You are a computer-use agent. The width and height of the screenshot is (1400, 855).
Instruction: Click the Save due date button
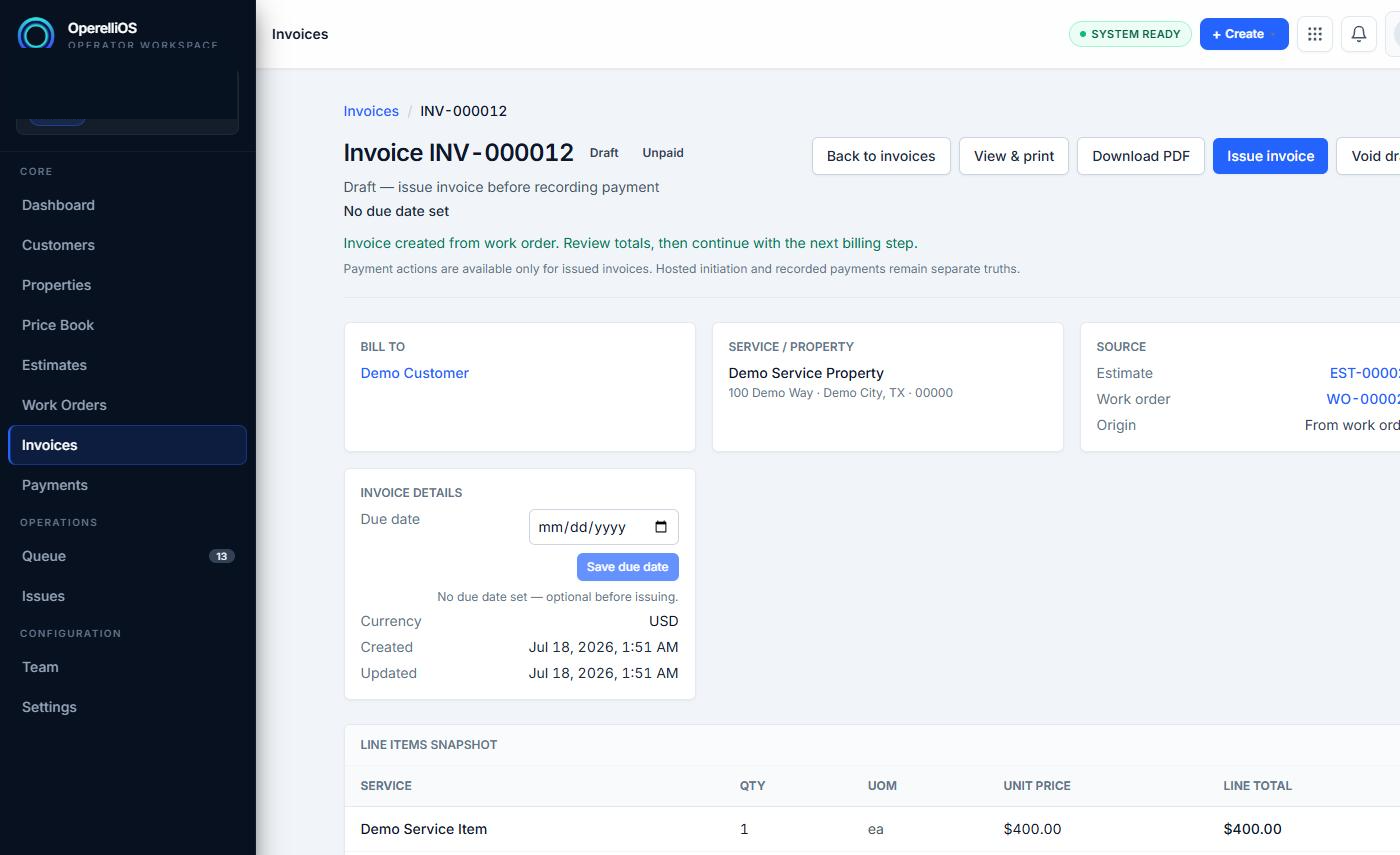pos(628,567)
